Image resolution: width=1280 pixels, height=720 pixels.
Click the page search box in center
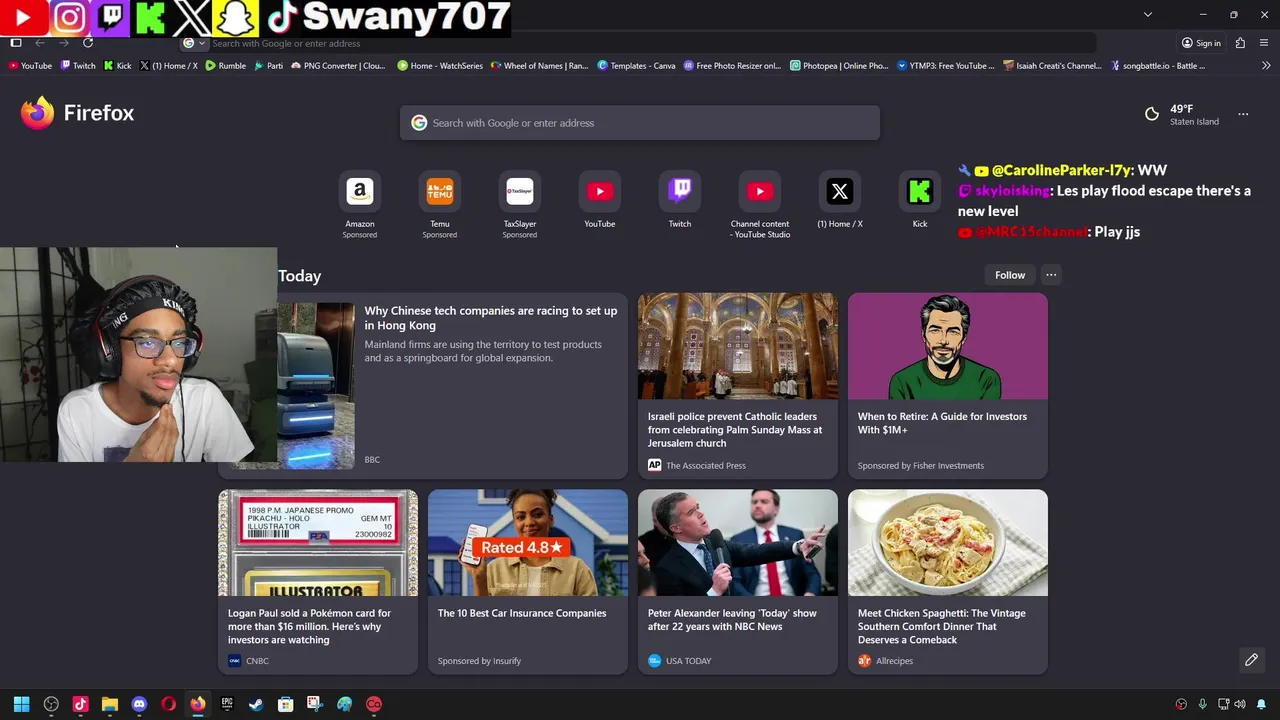[x=640, y=123]
